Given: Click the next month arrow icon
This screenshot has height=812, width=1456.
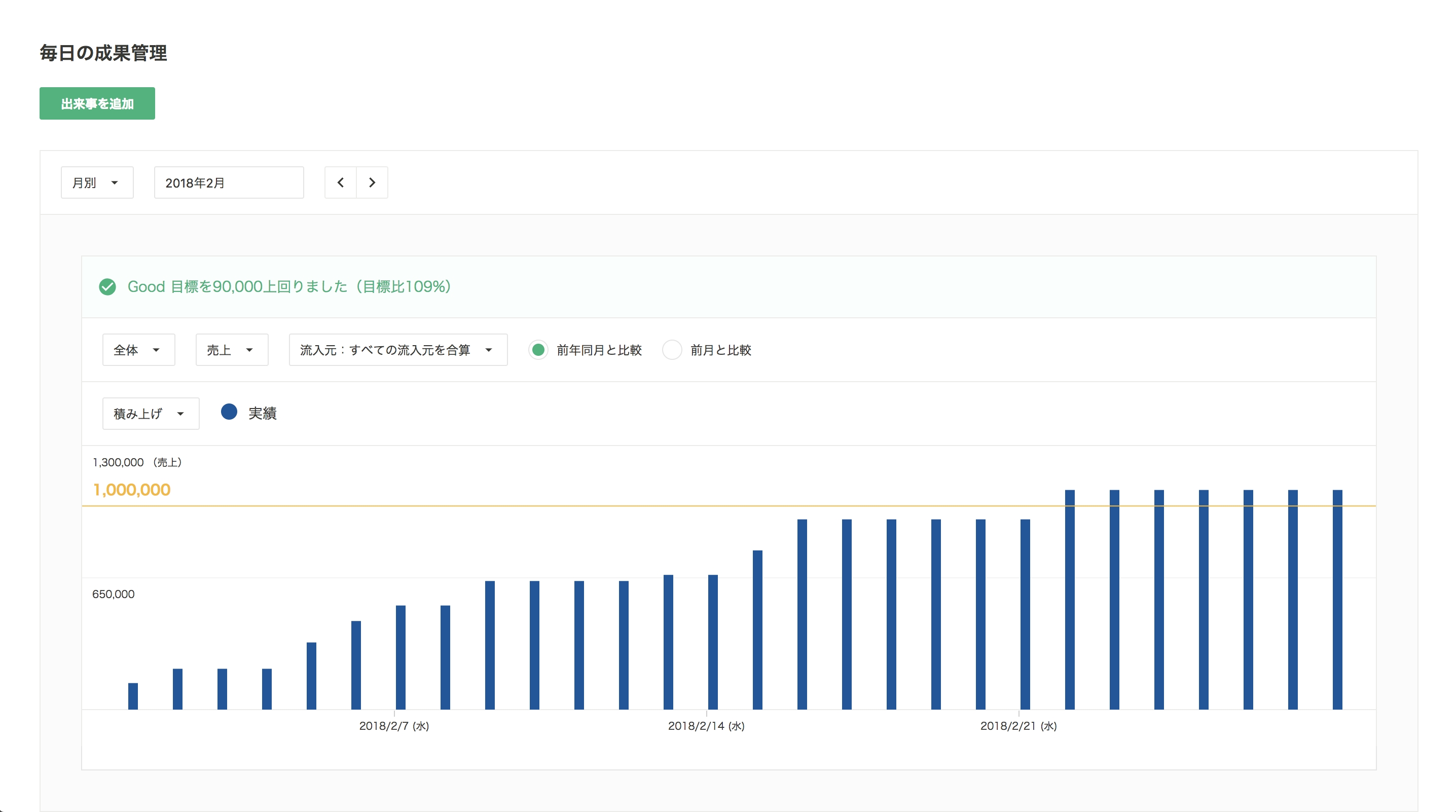Looking at the screenshot, I should [372, 182].
